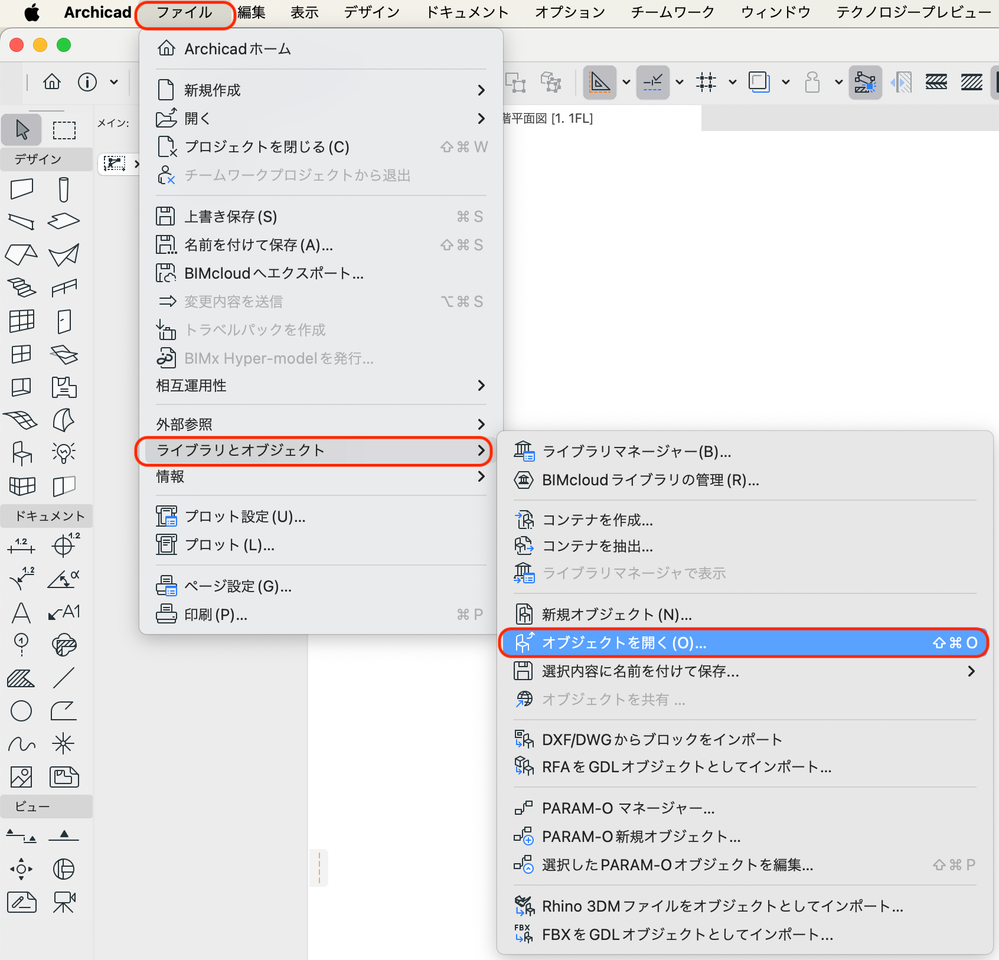Open the チームワーク menu
The height and width of the screenshot is (960, 999).
click(x=673, y=13)
